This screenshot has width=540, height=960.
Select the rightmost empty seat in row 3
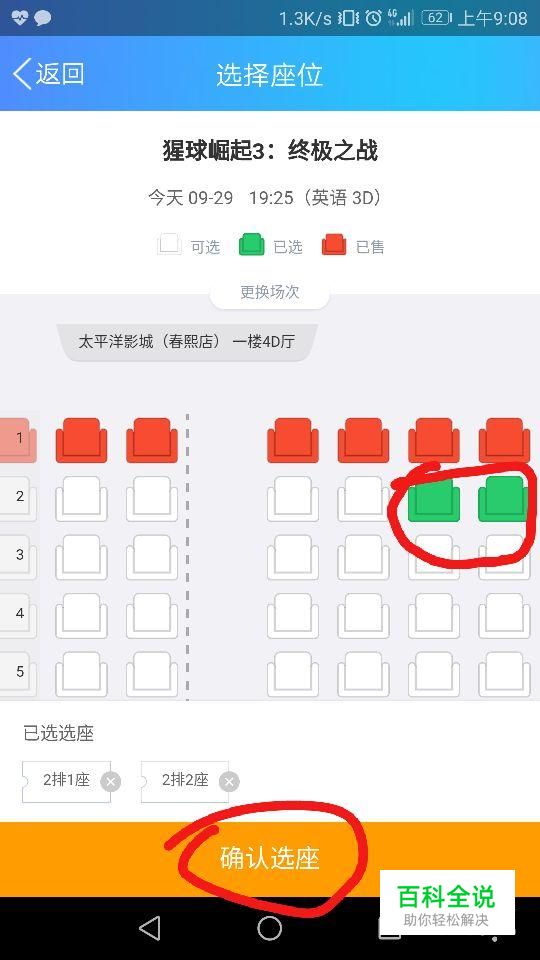504,557
